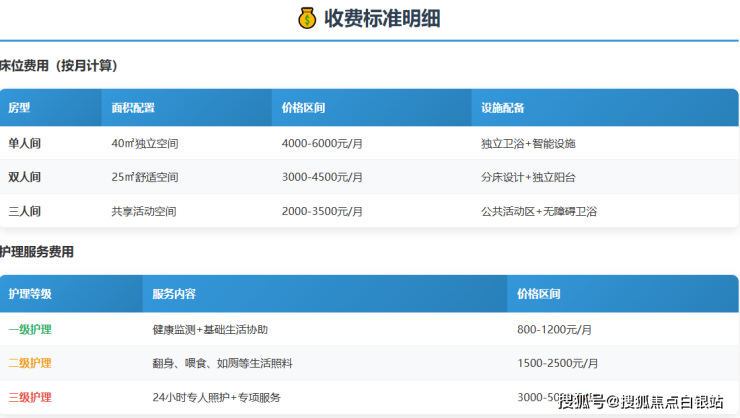Click the 共享活动空间 area cell
The height and width of the screenshot is (418, 740).
click(144, 211)
